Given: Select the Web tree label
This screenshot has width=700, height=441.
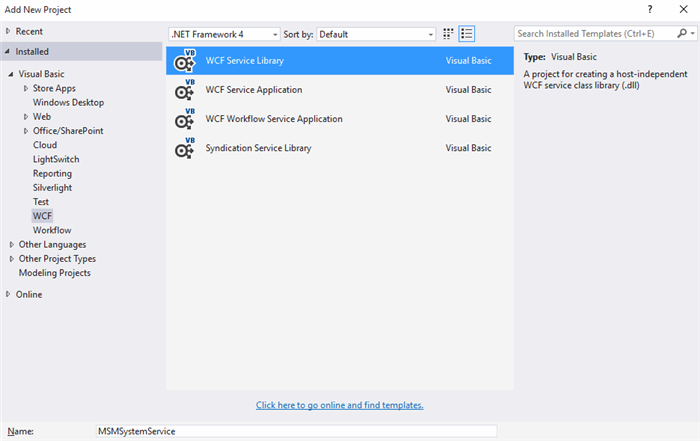Looking at the screenshot, I should pos(42,117).
